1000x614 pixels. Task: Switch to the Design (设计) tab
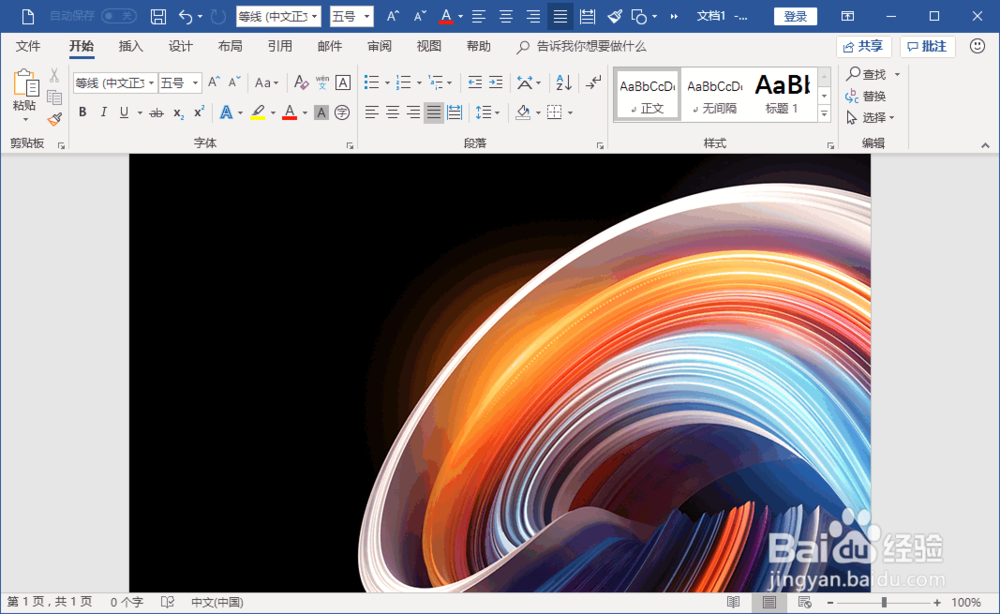pos(180,47)
